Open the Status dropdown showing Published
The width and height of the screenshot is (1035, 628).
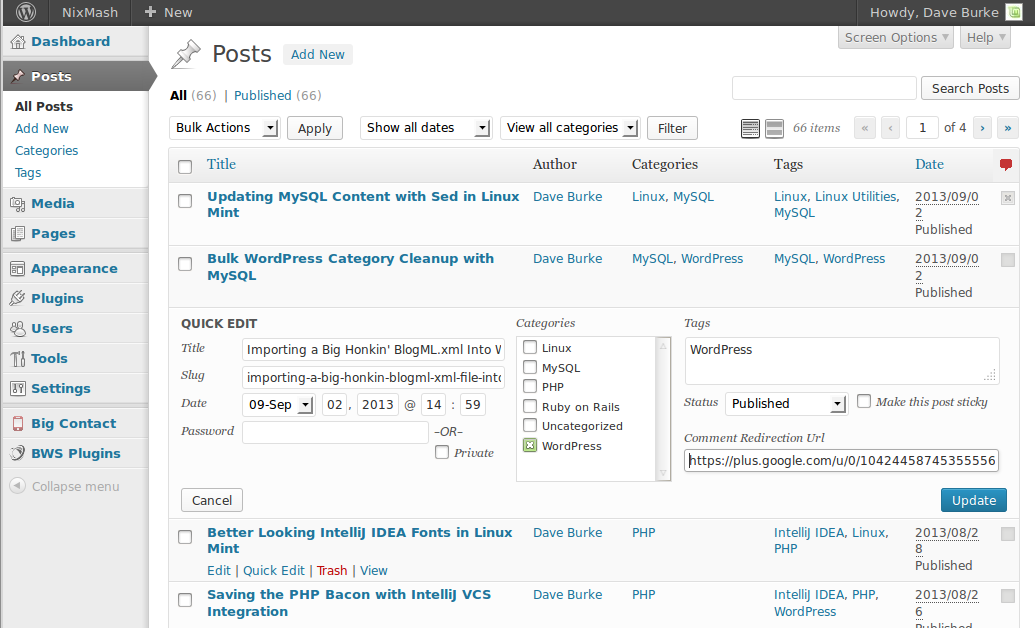point(786,403)
